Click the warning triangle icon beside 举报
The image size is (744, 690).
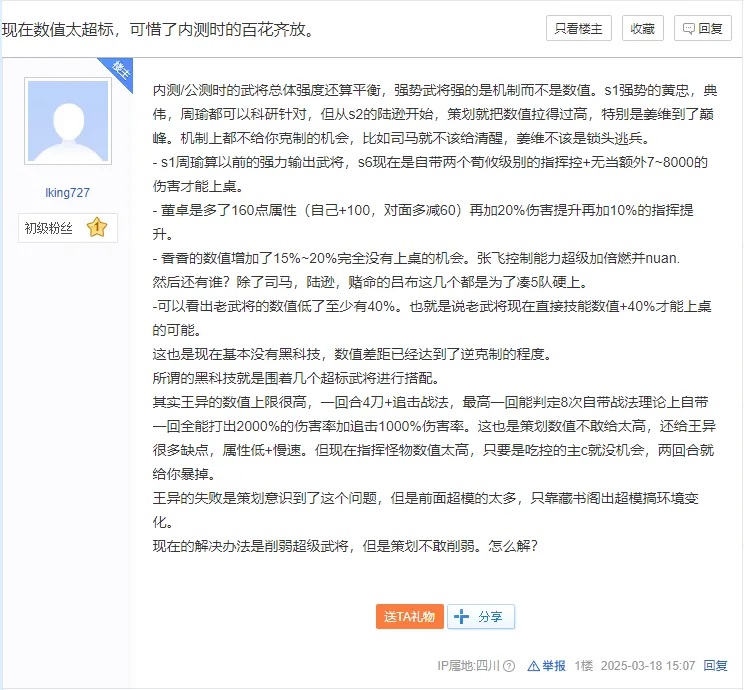533,666
